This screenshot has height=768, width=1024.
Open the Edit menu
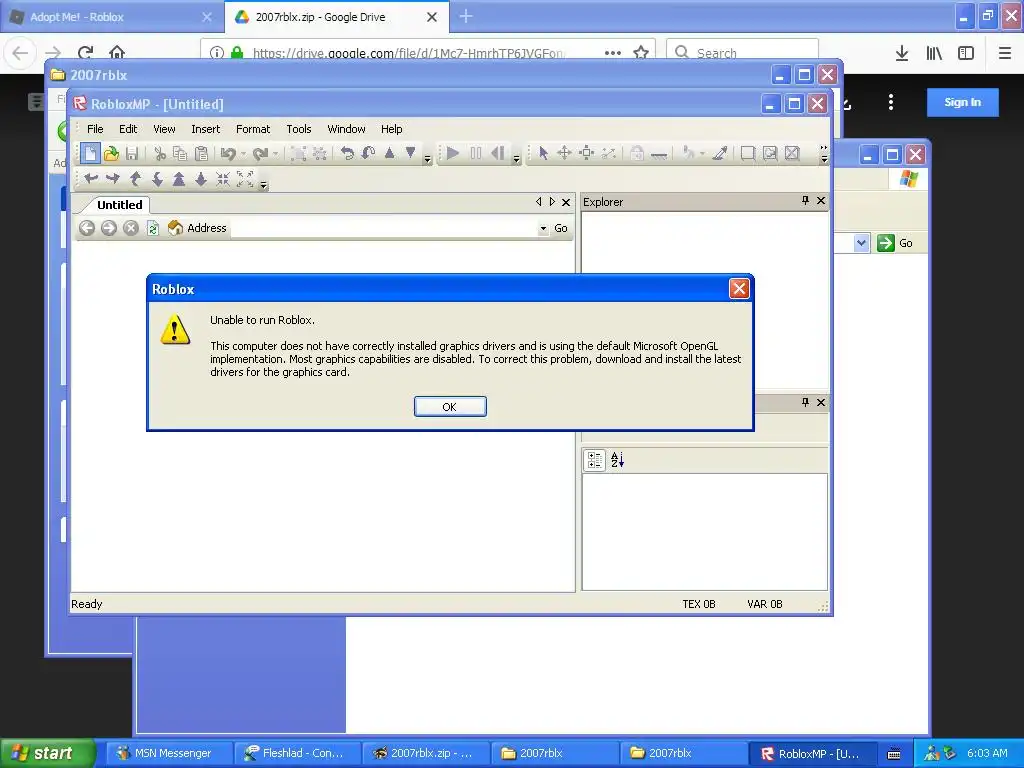[128, 129]
